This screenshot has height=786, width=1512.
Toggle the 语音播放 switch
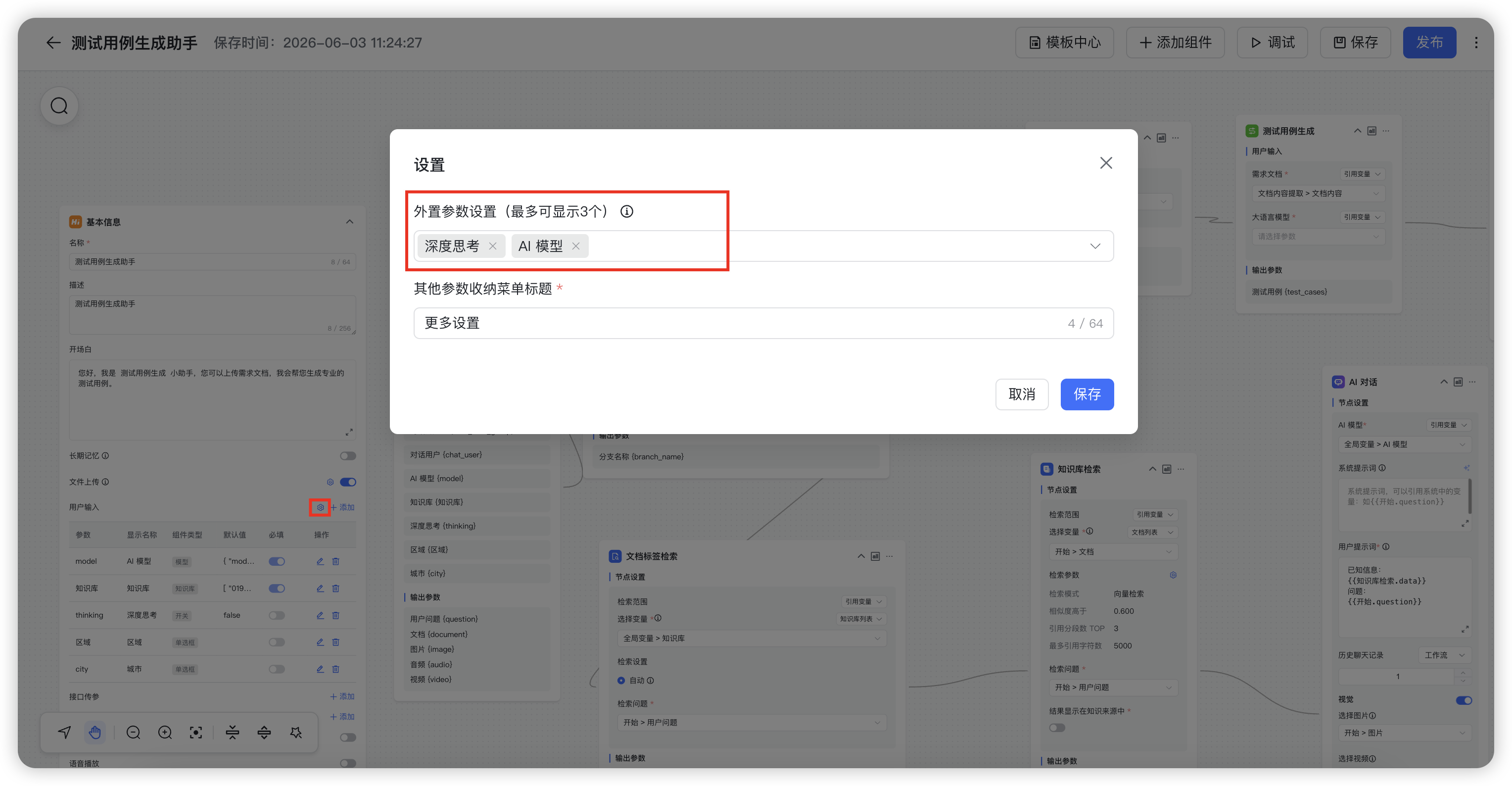click(x=347, y=763)
